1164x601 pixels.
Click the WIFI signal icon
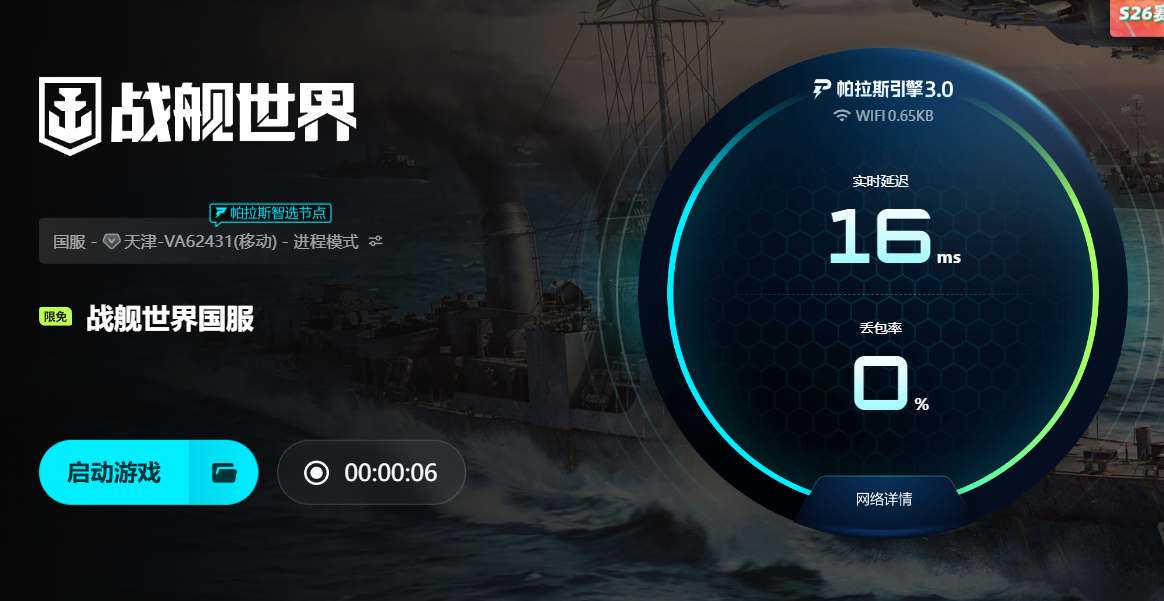tap(841, 116)
